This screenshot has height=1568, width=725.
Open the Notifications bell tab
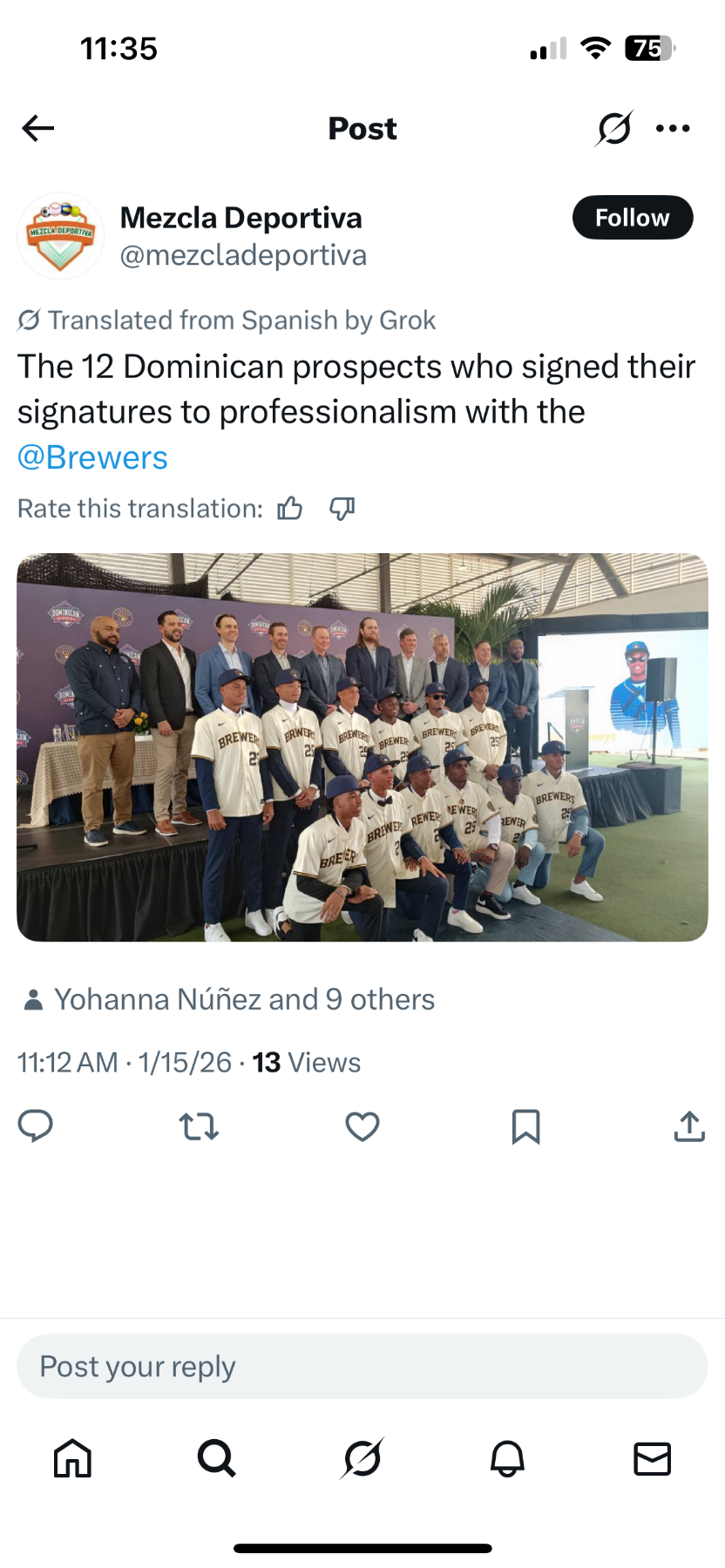point(507,1458)
